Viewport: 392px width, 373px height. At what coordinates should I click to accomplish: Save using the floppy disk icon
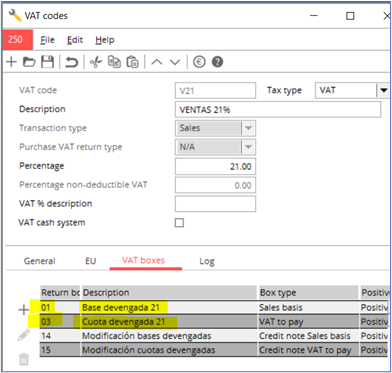coord(47,62)
